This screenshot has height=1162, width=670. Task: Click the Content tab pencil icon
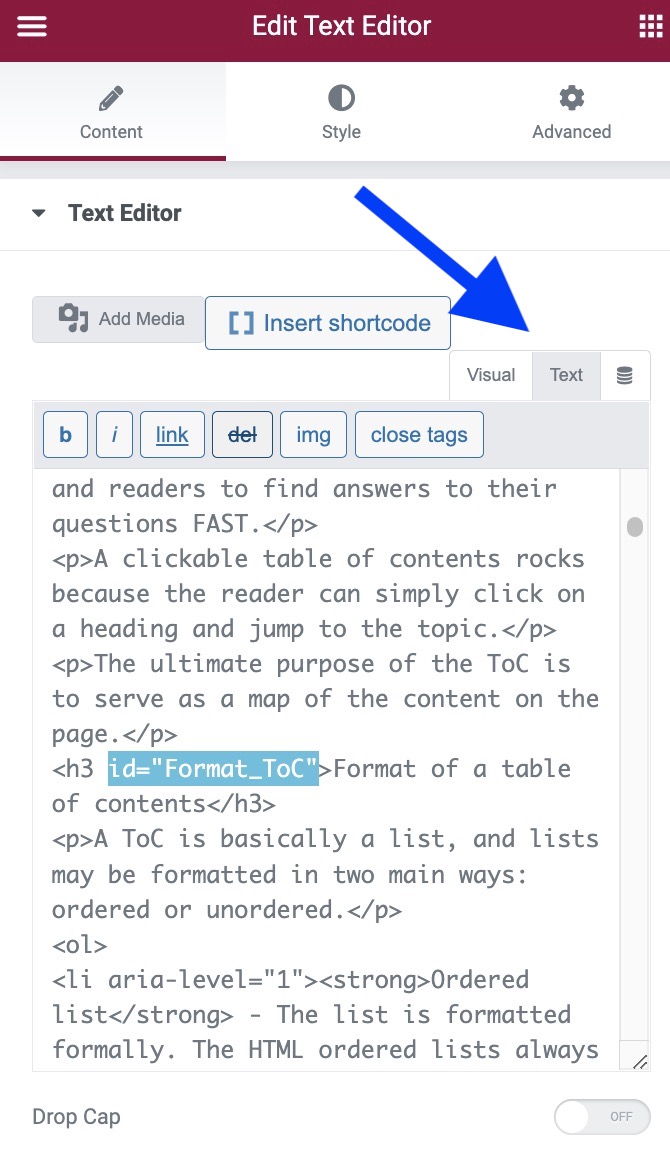[x=111, y=98]
